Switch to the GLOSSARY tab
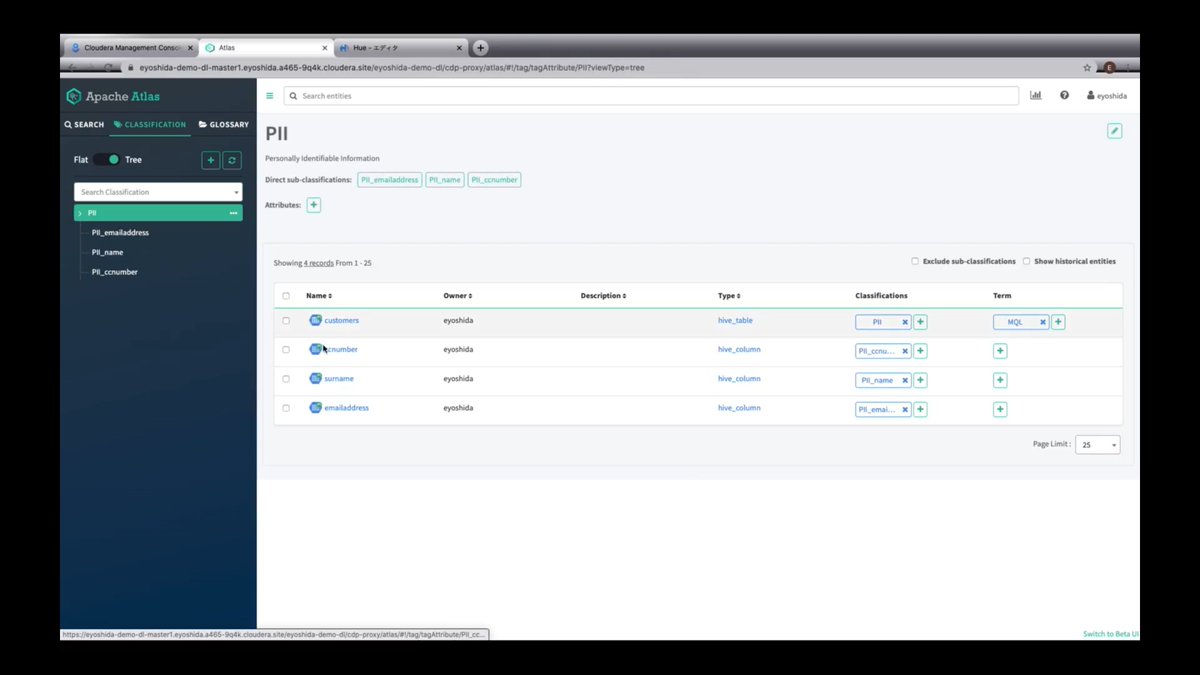 coord(224,125)
